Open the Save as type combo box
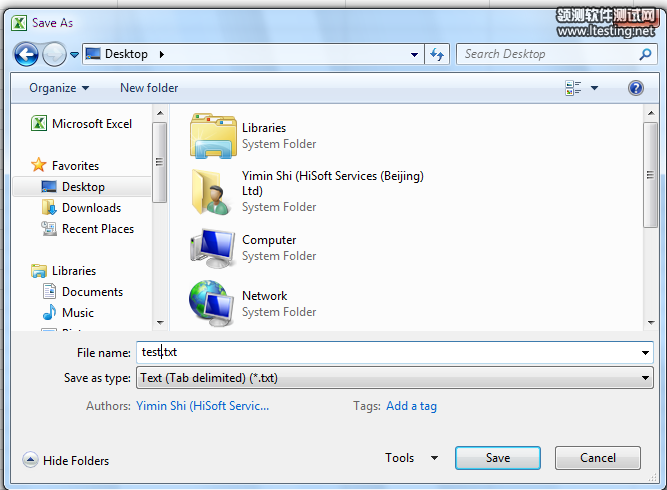The height and width of the screenshot is (490, 667). coord(394,378)
